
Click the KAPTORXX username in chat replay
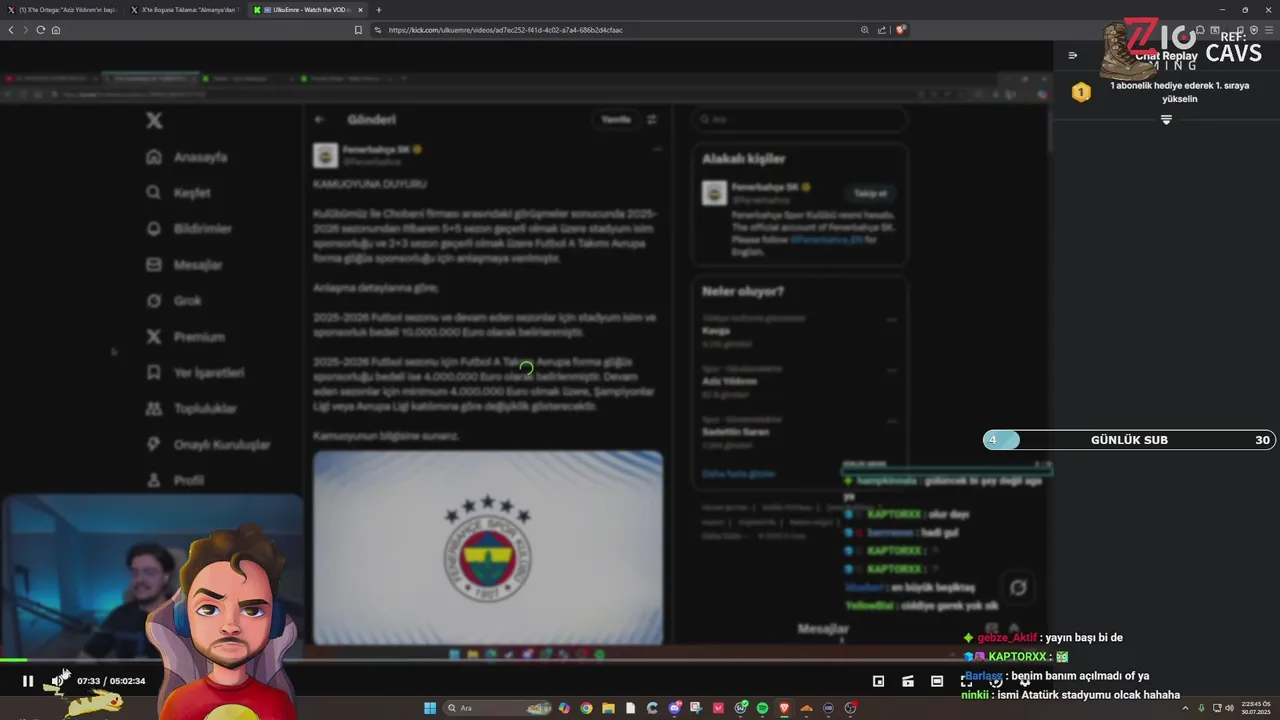tap(1017, 657)
